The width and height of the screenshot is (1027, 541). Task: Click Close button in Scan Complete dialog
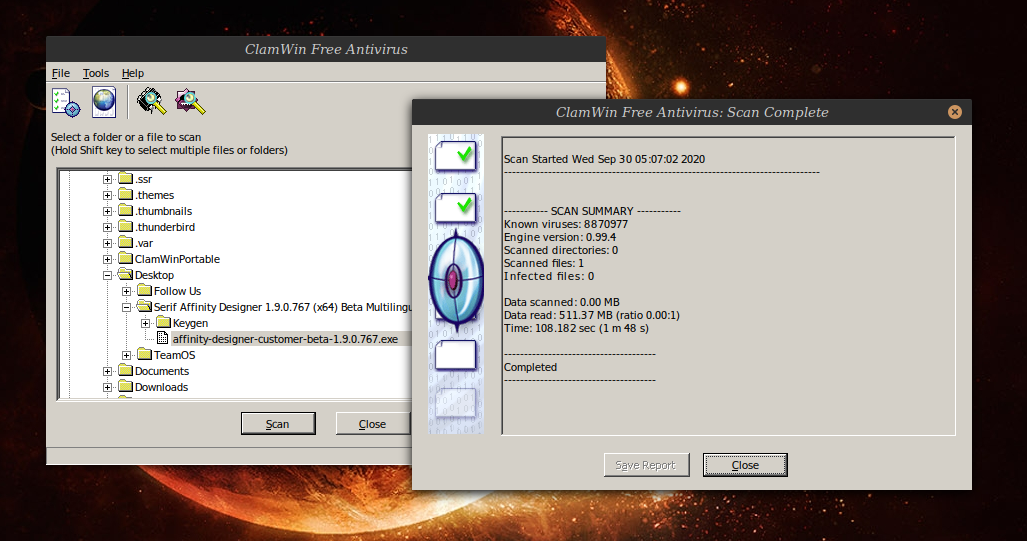[x=745, y=465]
